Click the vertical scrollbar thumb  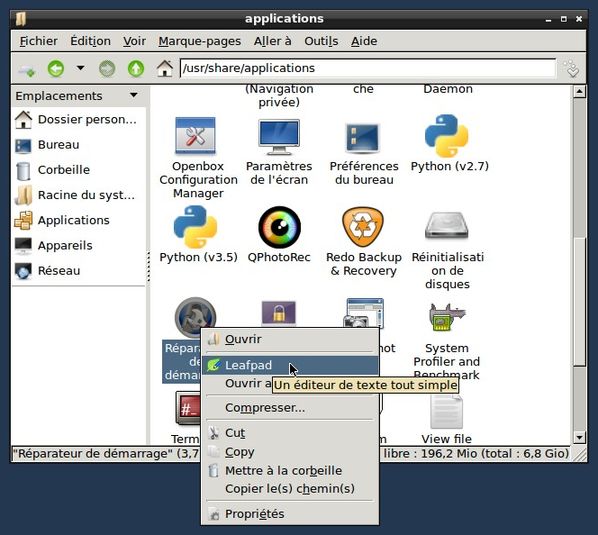coord(579,301)
